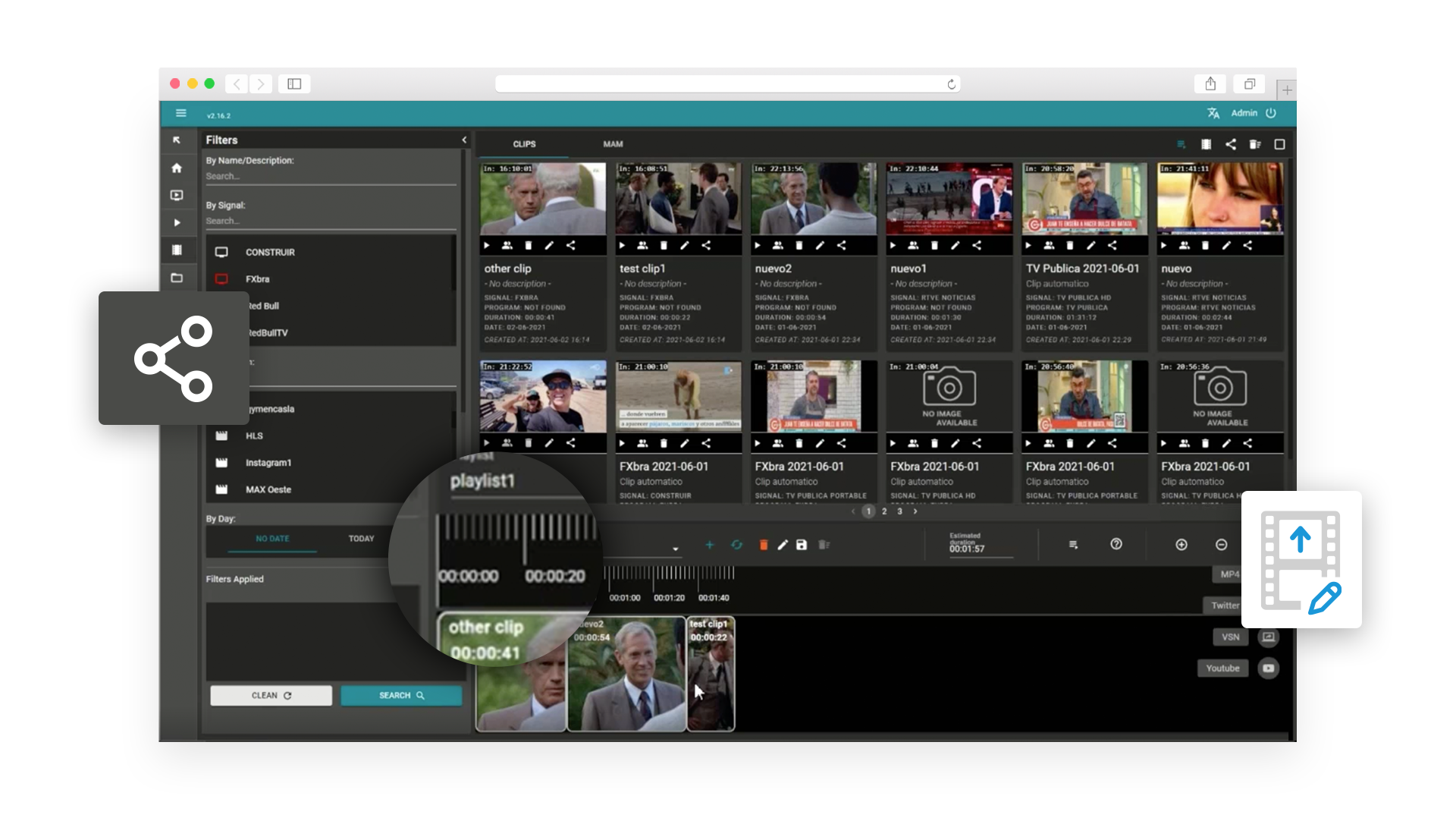Click the VSN round screen icon
The width and height of the screenshot is (1456, 824).
1269,637
